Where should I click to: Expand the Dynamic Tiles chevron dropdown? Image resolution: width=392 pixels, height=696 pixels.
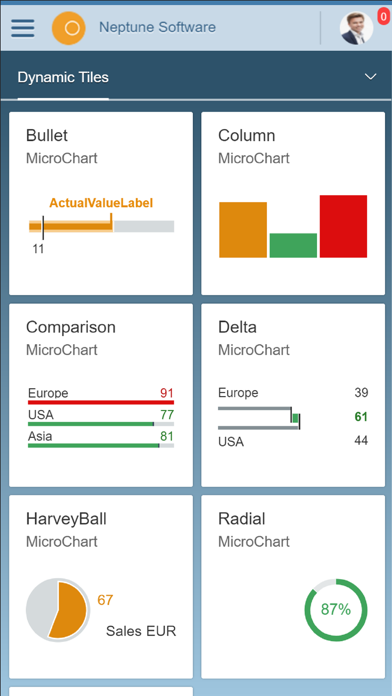(370, 77)
